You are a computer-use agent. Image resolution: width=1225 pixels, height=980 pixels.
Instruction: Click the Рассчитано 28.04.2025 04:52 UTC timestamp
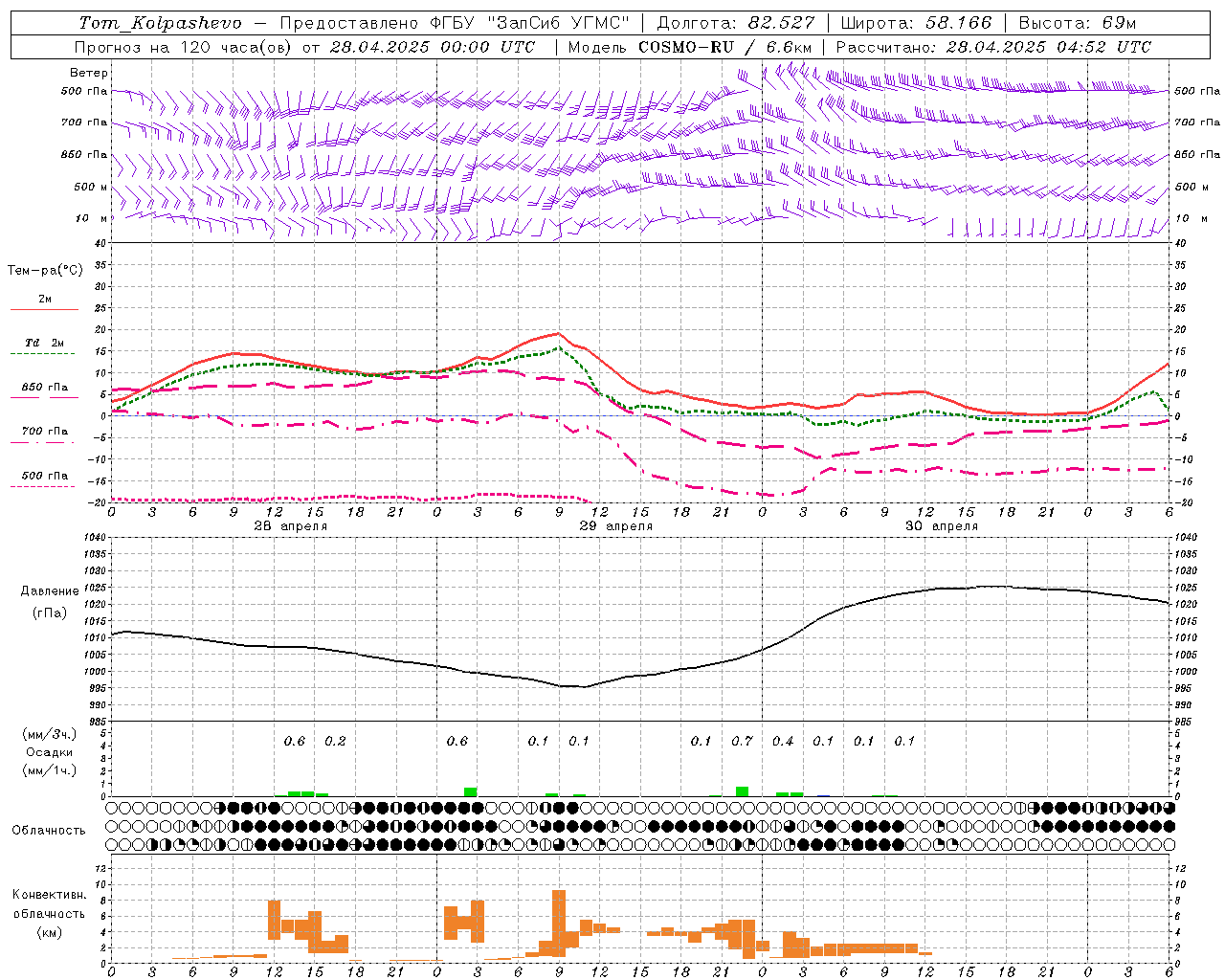(993, 47)
